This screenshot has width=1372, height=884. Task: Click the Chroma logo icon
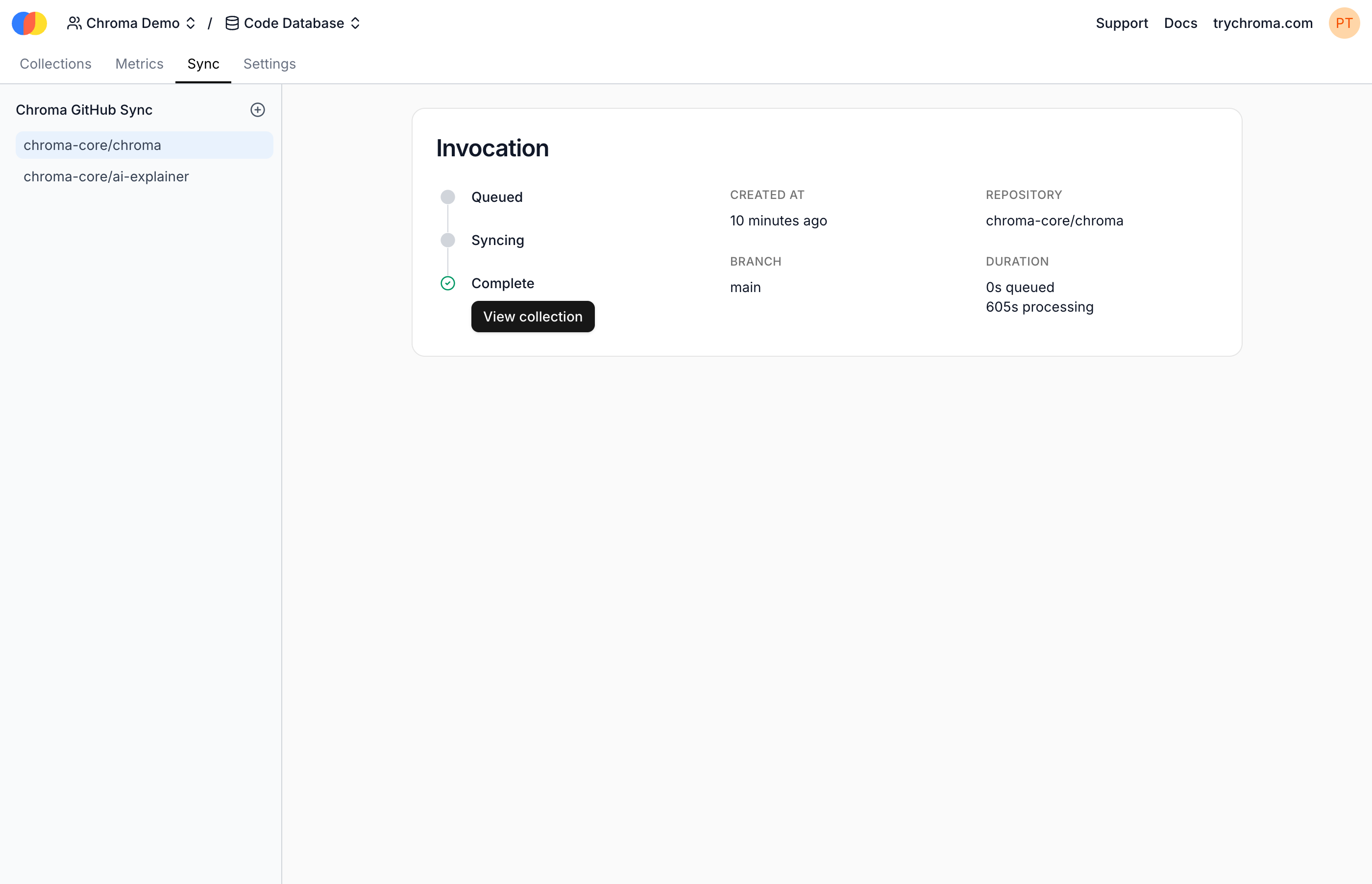(x=29, y=23)
